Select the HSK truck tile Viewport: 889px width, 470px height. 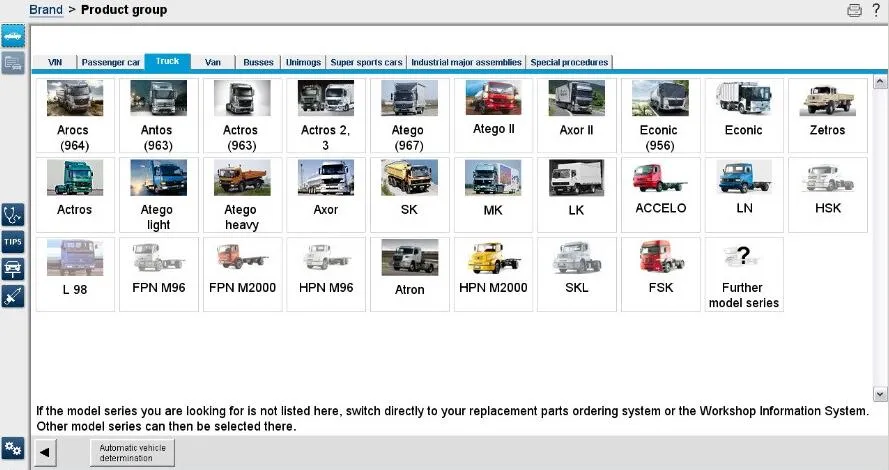point(828,195)
